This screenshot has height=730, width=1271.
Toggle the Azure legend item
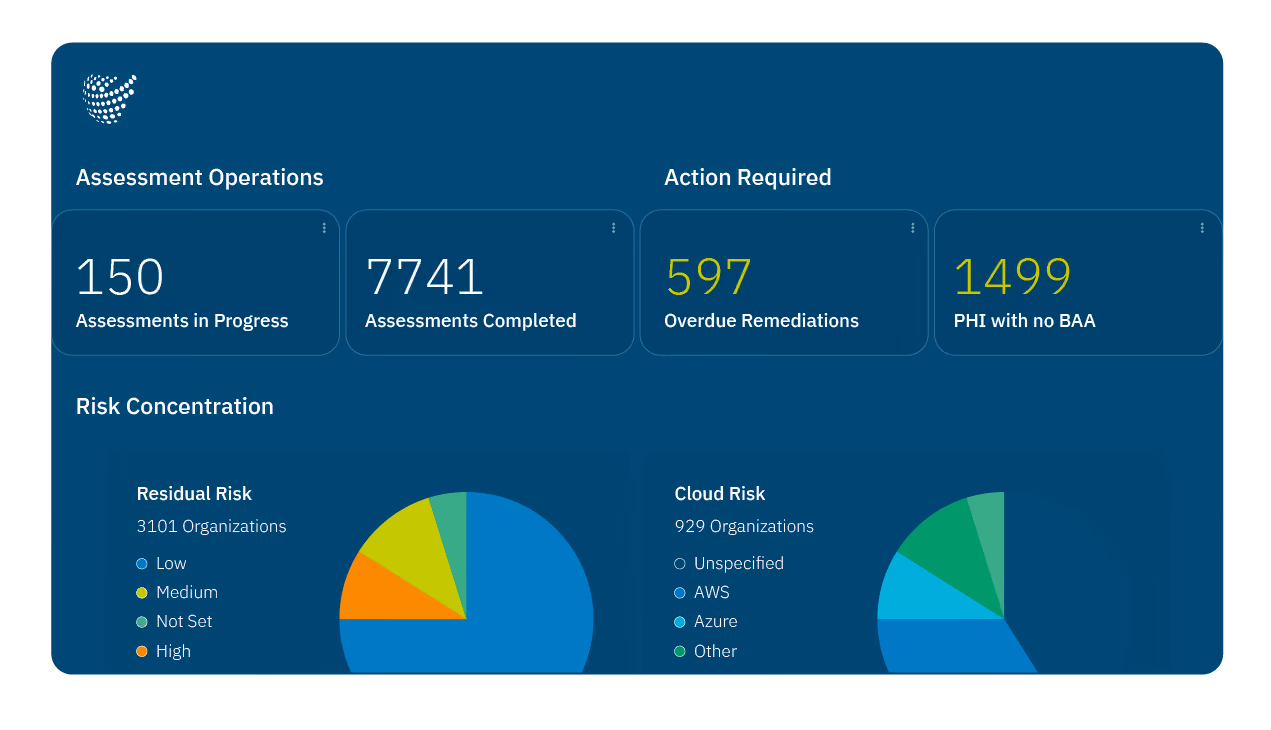coord(706,622)
